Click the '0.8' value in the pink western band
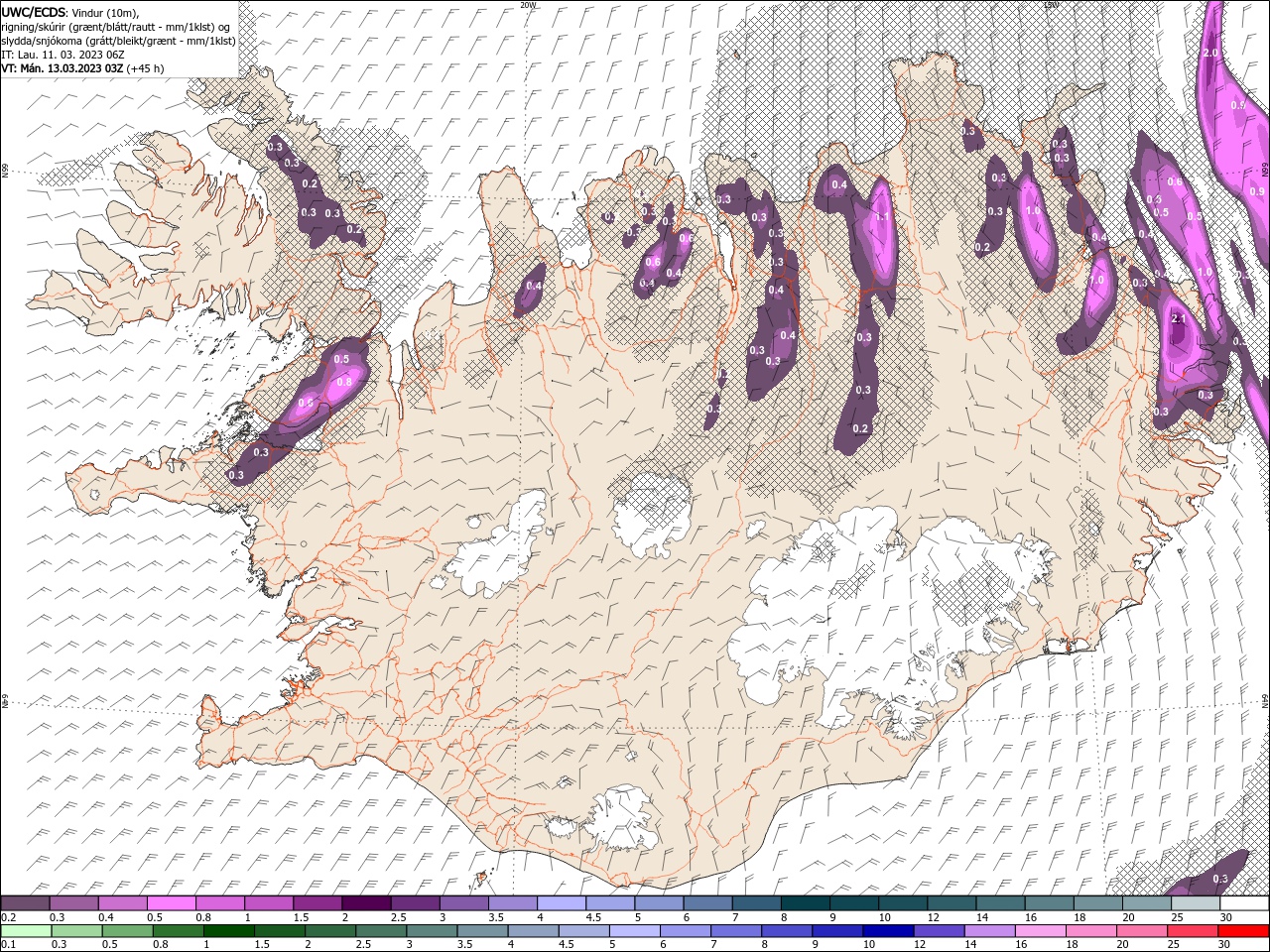This screenshot has height=952, width=1270. 345,382
